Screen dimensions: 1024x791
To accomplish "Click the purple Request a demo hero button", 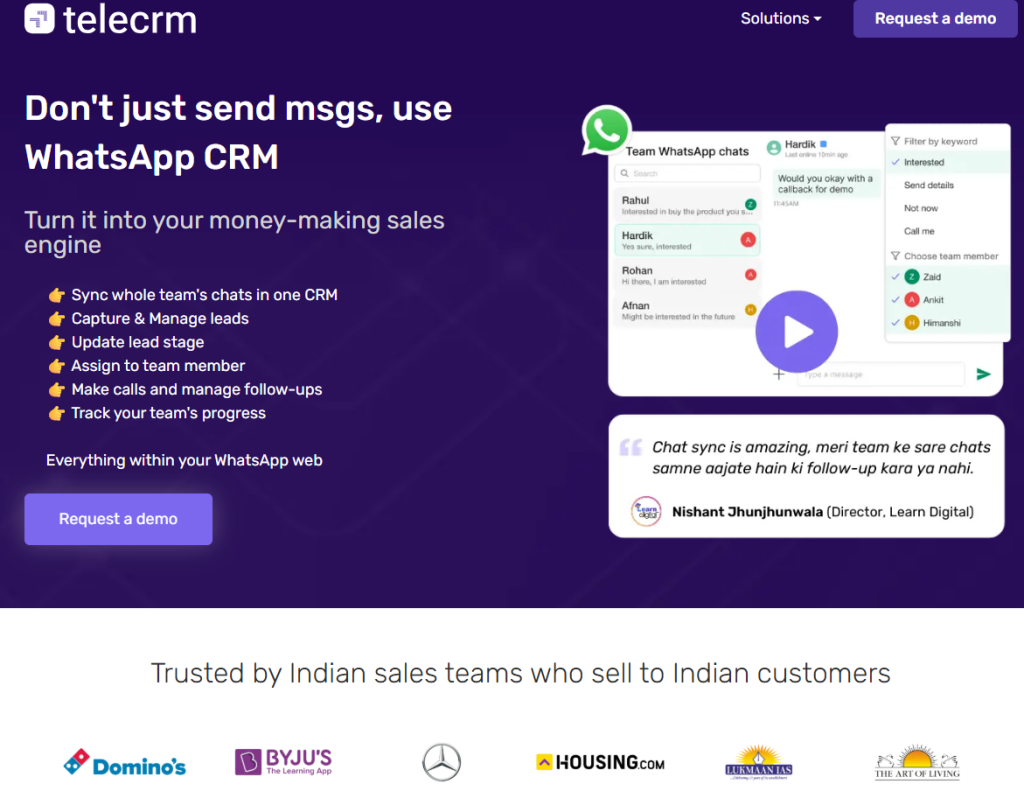I will click(x=118, y=519).
